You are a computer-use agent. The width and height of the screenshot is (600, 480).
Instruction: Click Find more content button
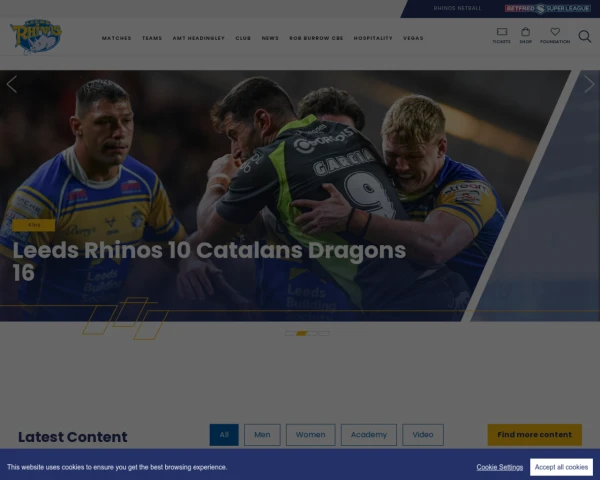point(535,435)
